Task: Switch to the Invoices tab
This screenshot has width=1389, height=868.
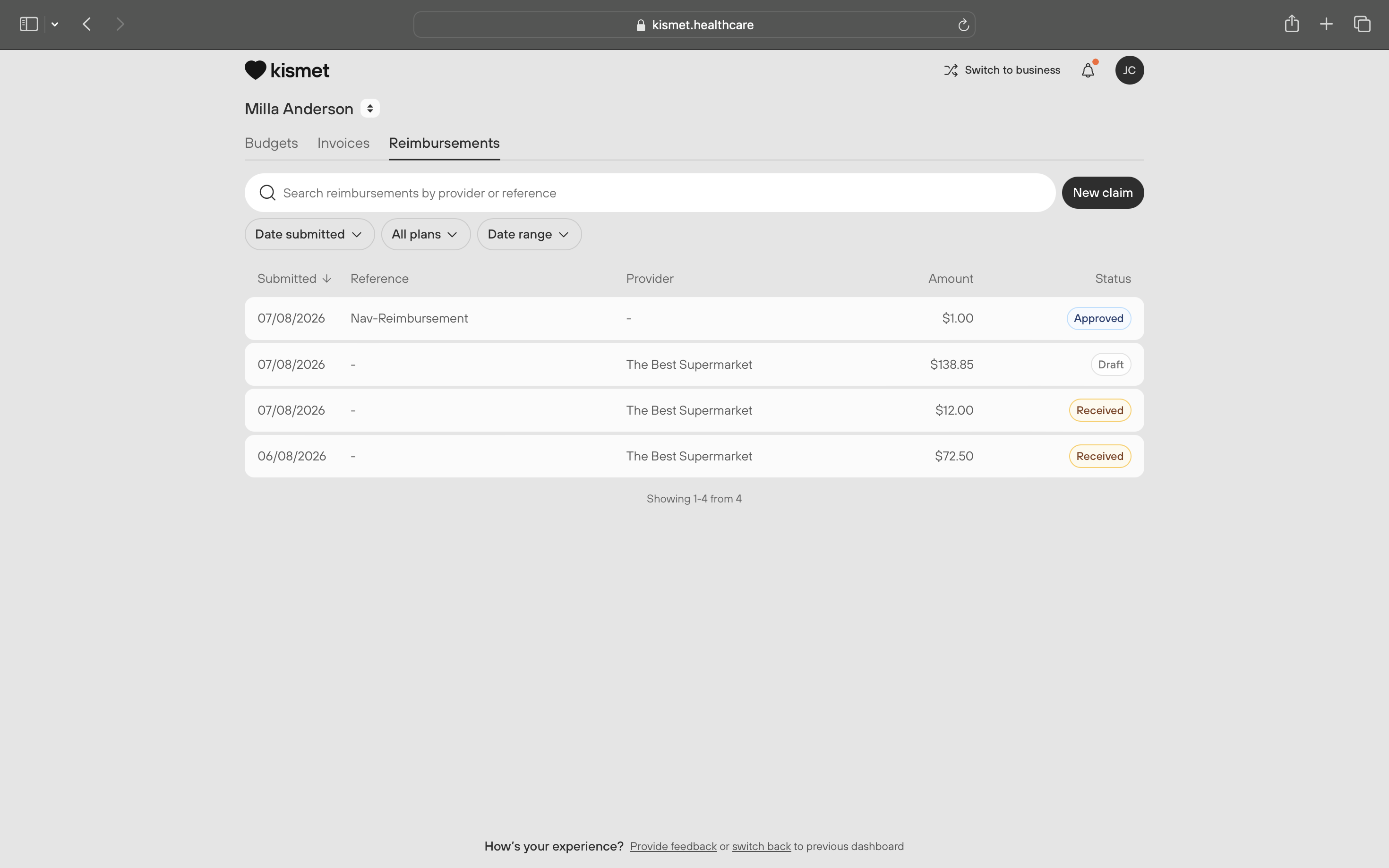Action: (343, 143)
